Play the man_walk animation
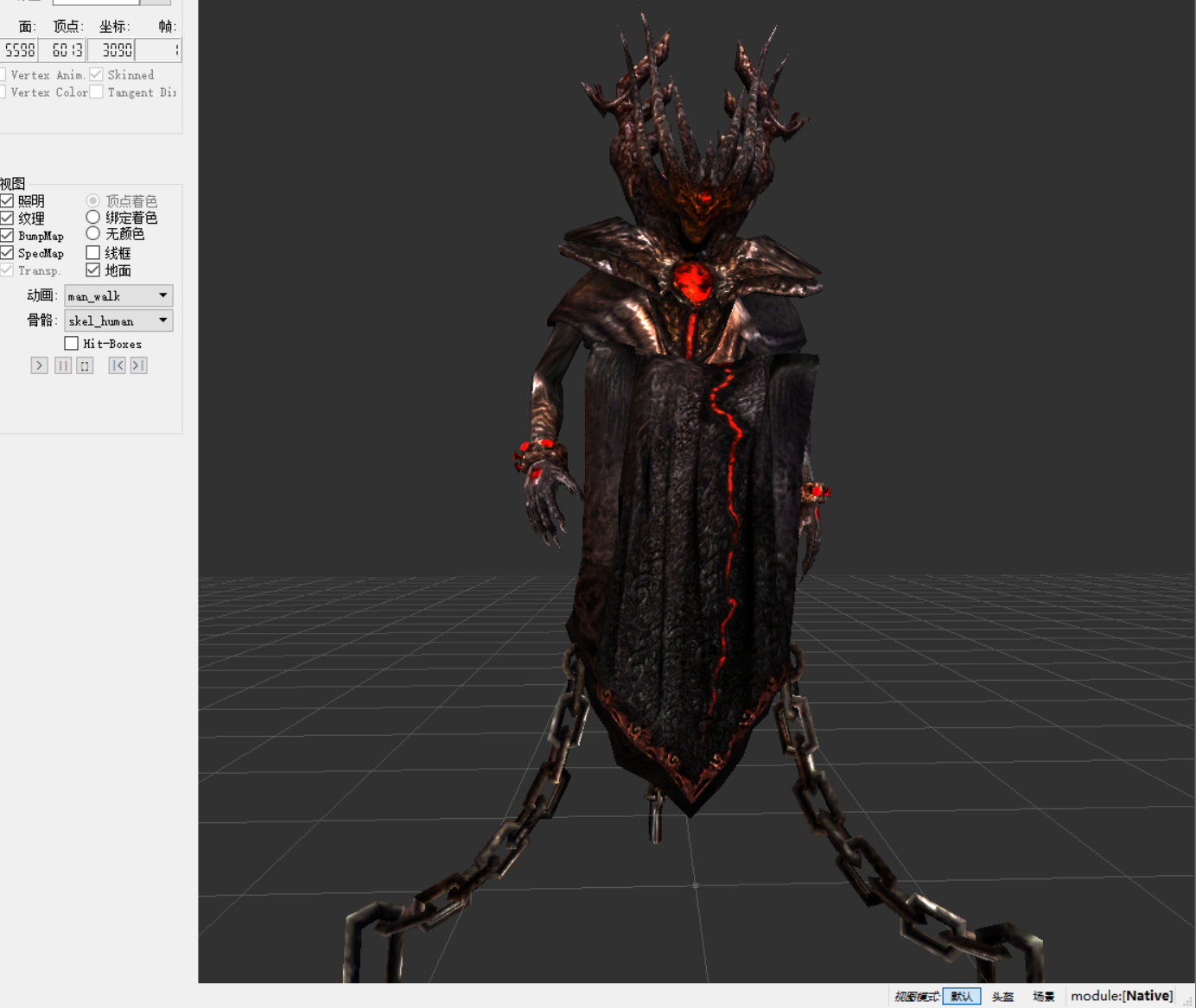Screen dimensions: 1196x1008 (x=39, y=365)
